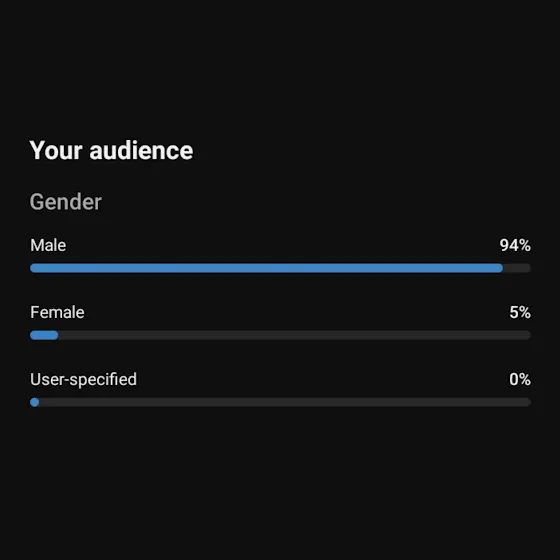Tap the word audience in the heading
Image resolution: width=560 pixels, height=560 pixels.
141,150
